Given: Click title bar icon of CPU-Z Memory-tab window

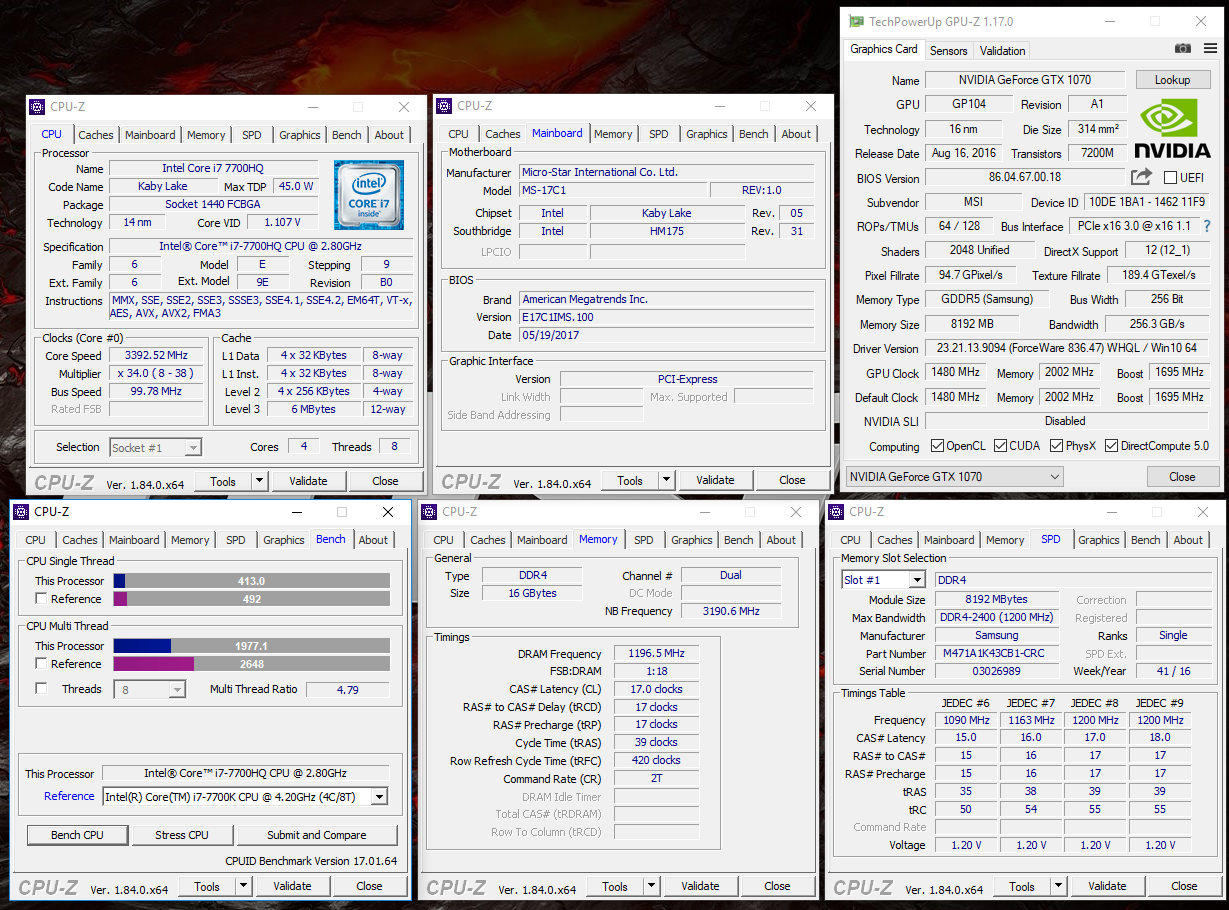Looking at the screenshot, I should (429, 512).
